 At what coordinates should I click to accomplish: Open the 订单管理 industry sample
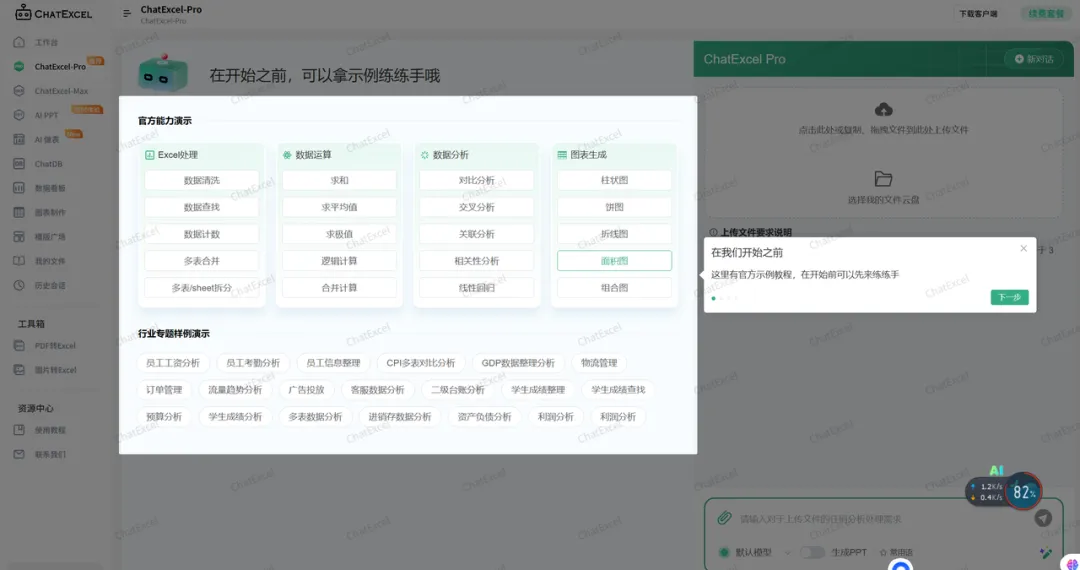tap(164, 390)
